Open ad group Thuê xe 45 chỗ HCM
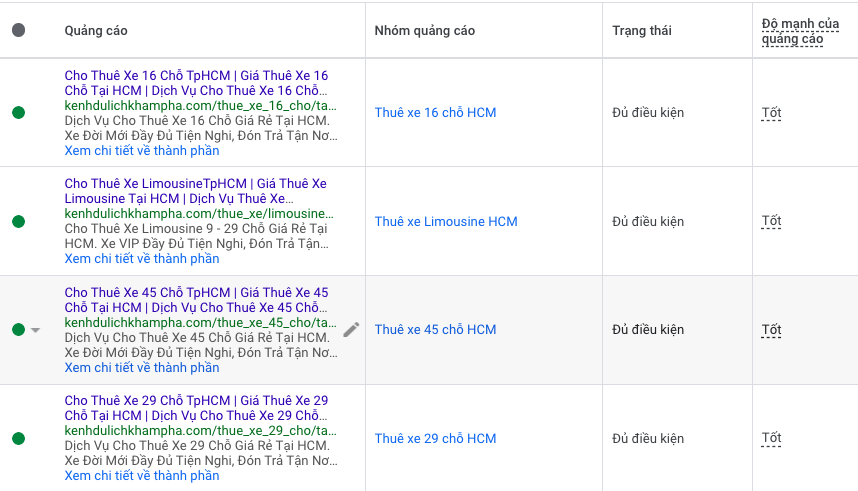This screenshot has width=858, height=491. pos(435,330)
